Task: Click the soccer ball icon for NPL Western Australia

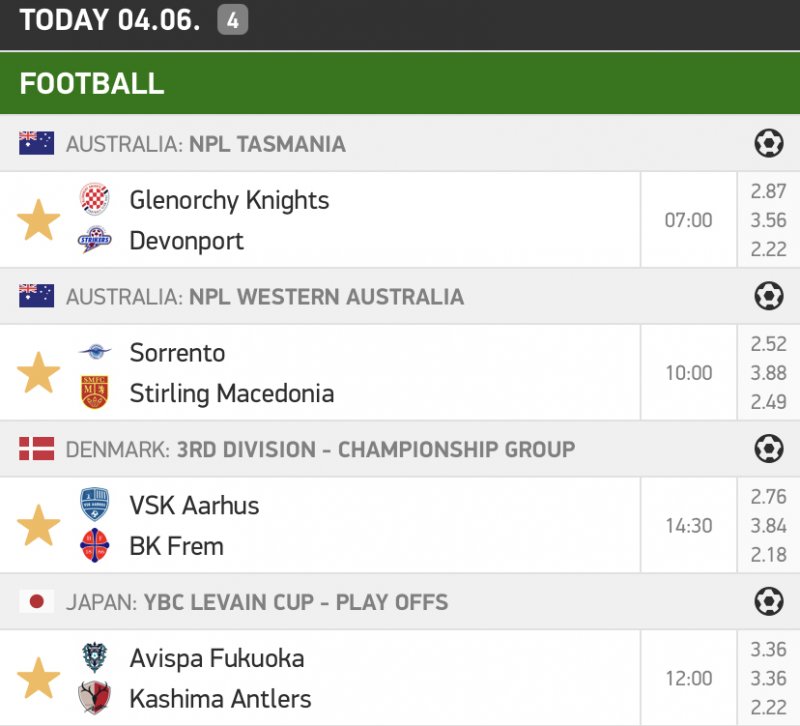Action: click(768, 296)
